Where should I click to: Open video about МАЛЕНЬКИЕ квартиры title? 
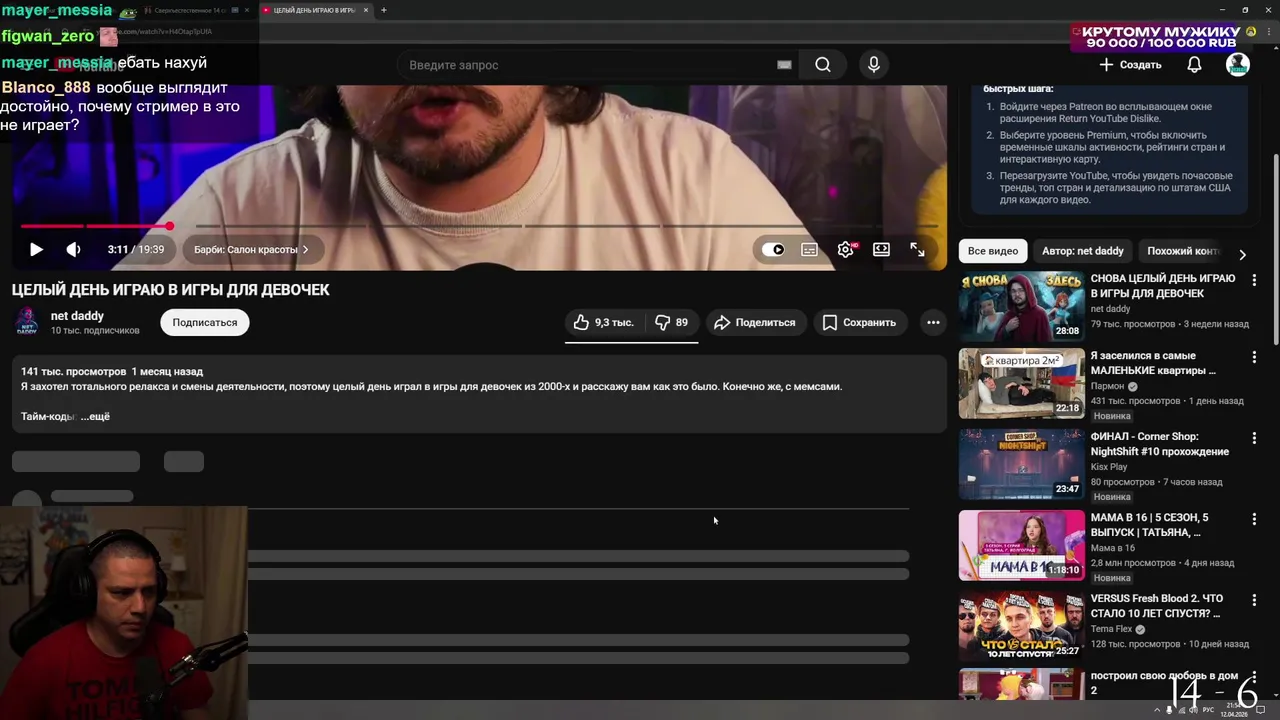point(1153,363)
